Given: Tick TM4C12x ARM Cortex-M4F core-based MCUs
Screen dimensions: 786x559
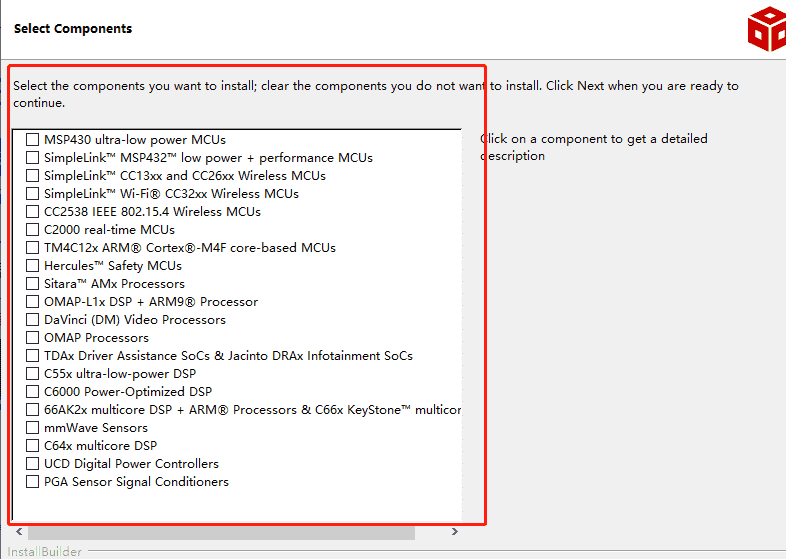Looking at the screenshot, I should tap(33, 248).
